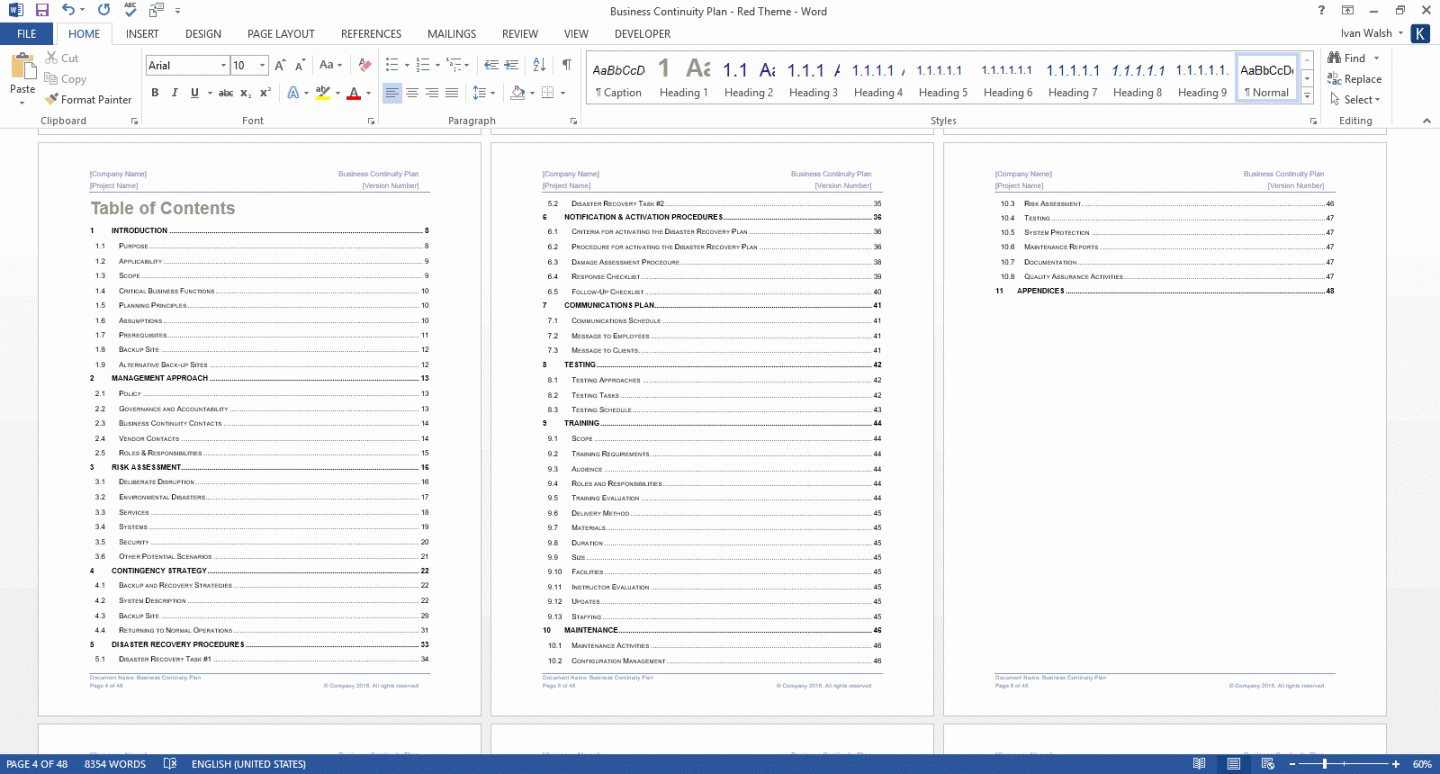Apply the Heading 1 style
1440x774 pixels.
(x=683, y=79)
